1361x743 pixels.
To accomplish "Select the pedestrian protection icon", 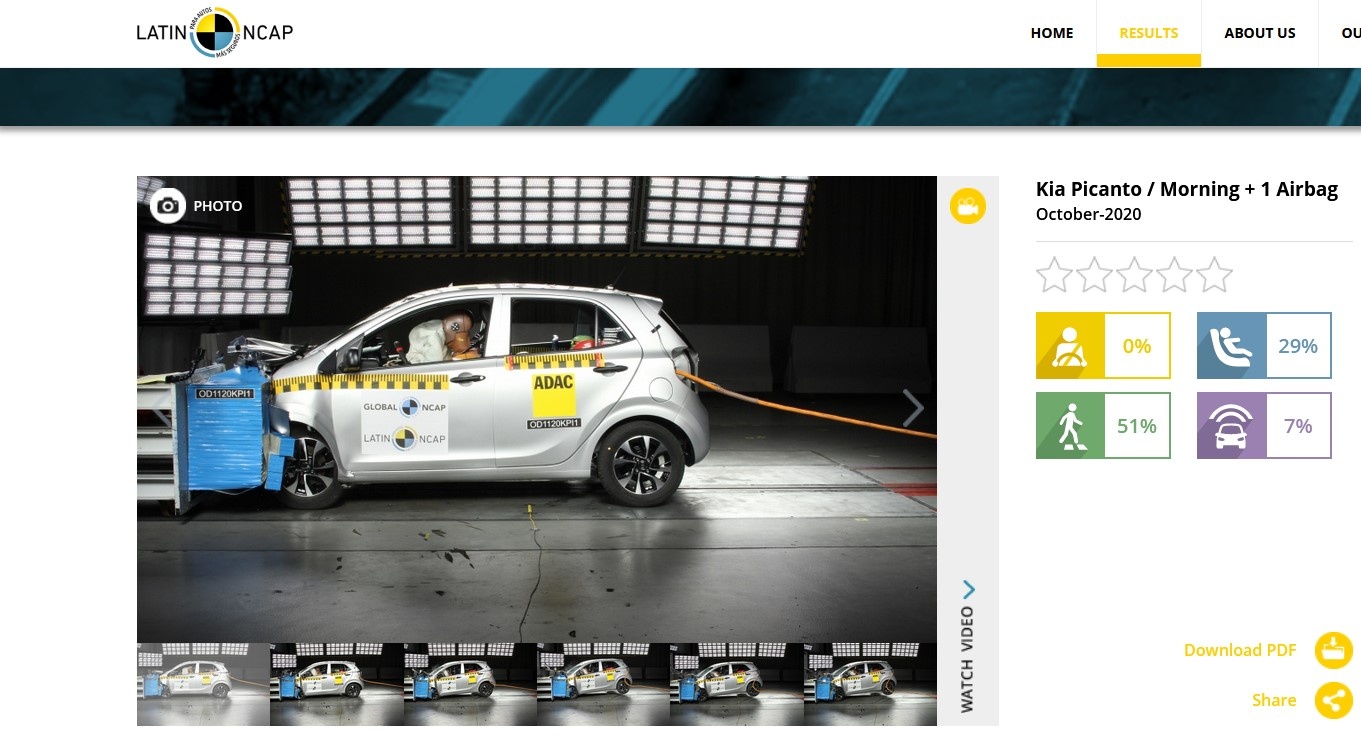I will coord(1070,426).
